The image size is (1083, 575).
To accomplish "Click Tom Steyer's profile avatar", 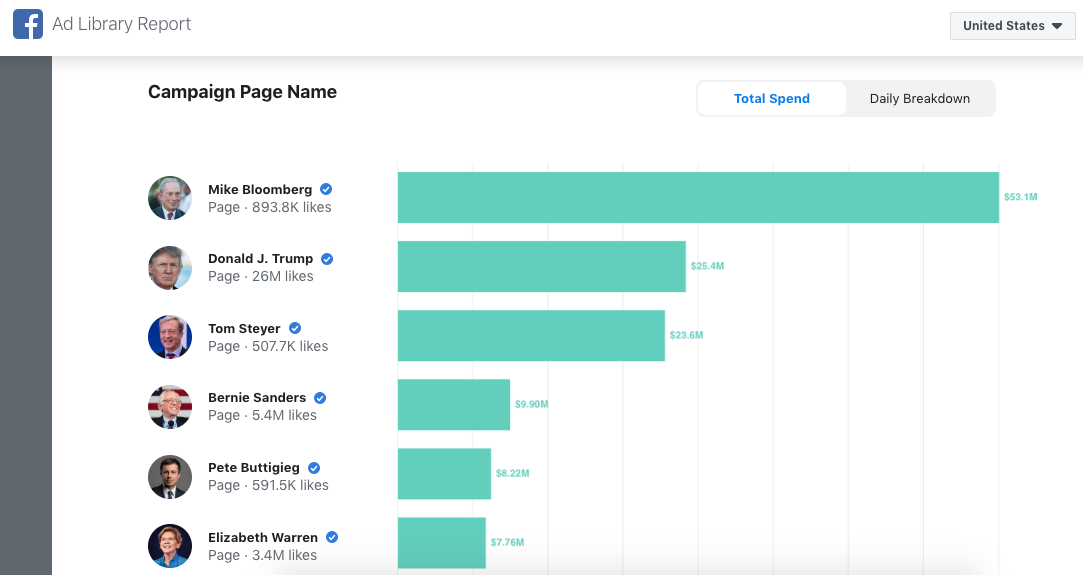I will 170,337.
